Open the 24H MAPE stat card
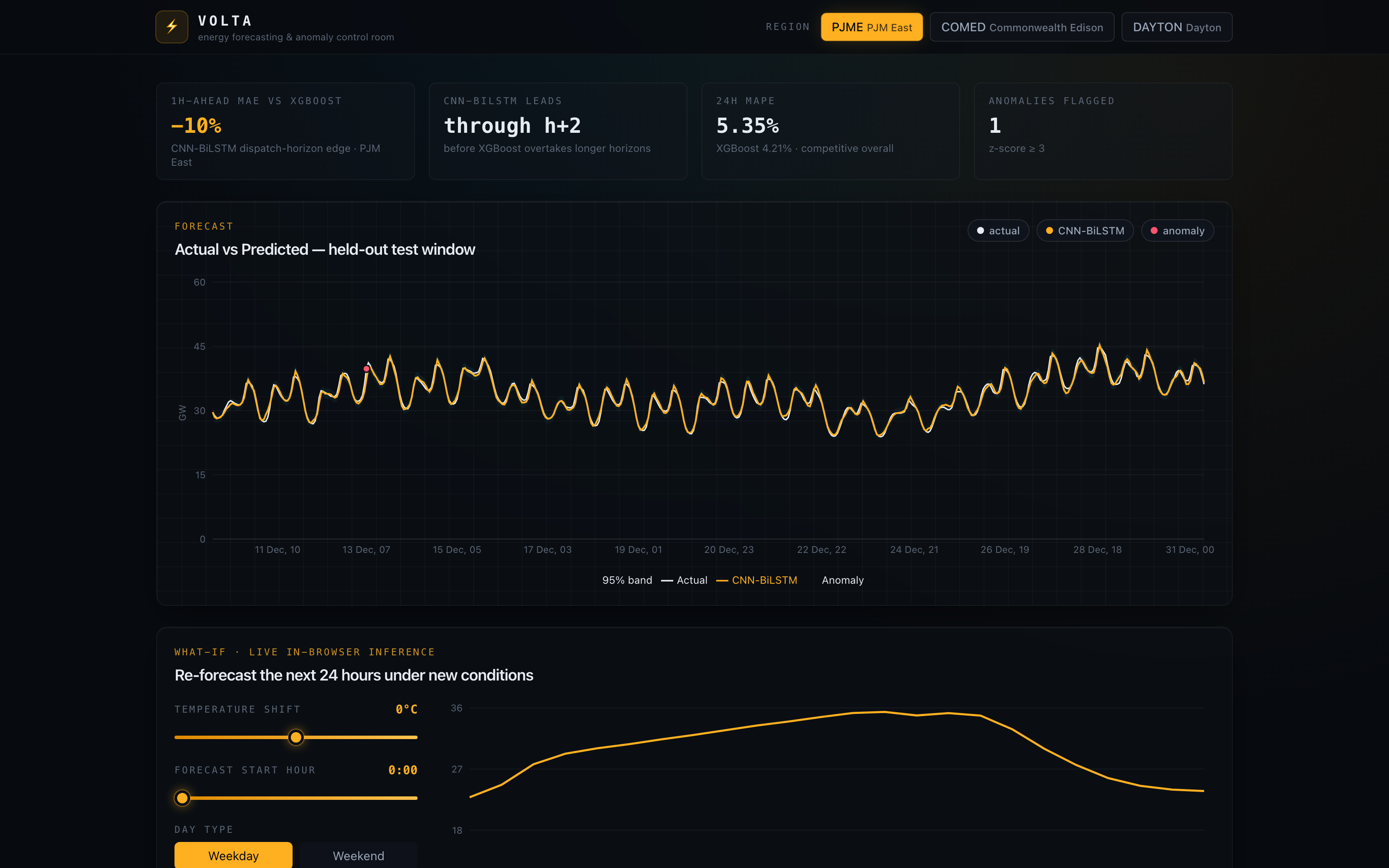The image size is (1389, 868). (830, 132)
